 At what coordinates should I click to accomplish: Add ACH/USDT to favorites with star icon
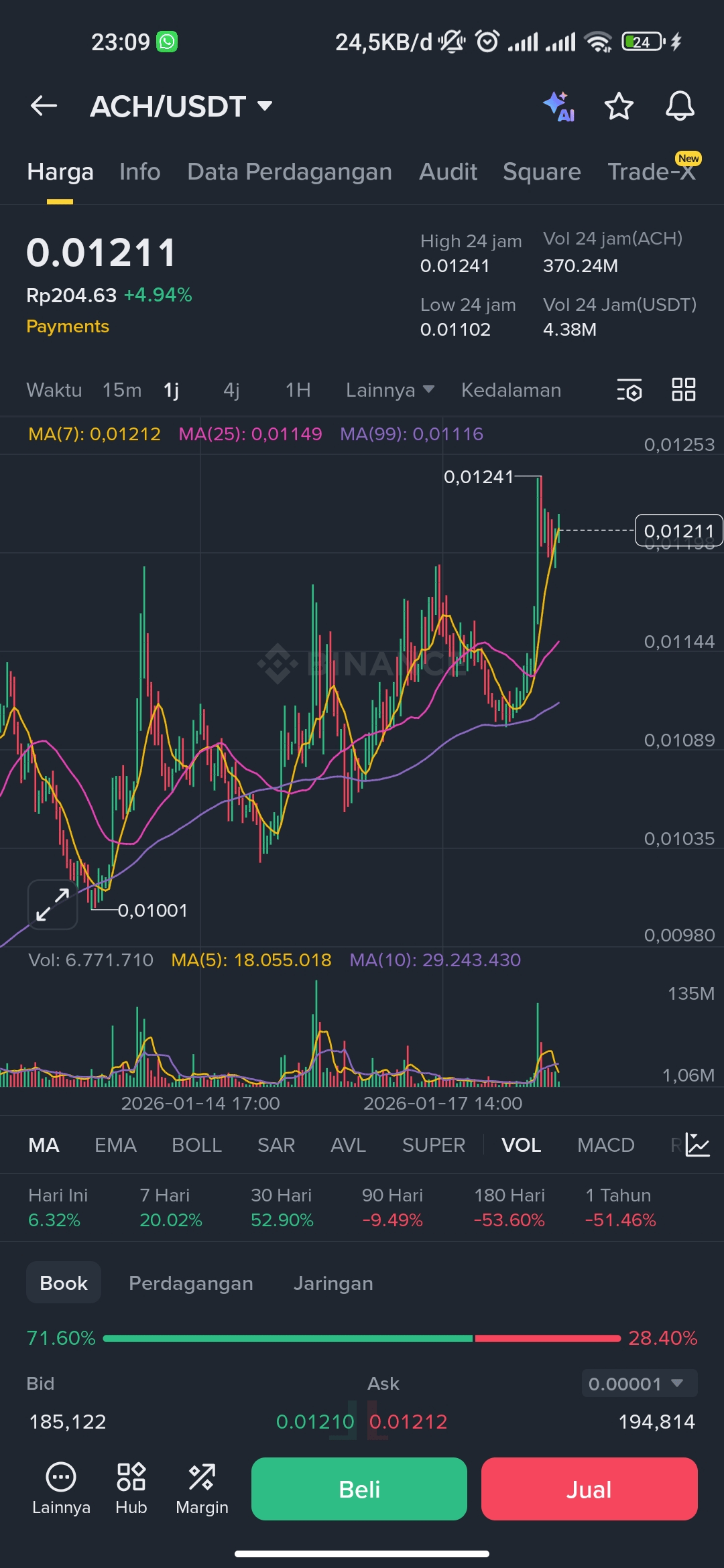tap(619, 106)
